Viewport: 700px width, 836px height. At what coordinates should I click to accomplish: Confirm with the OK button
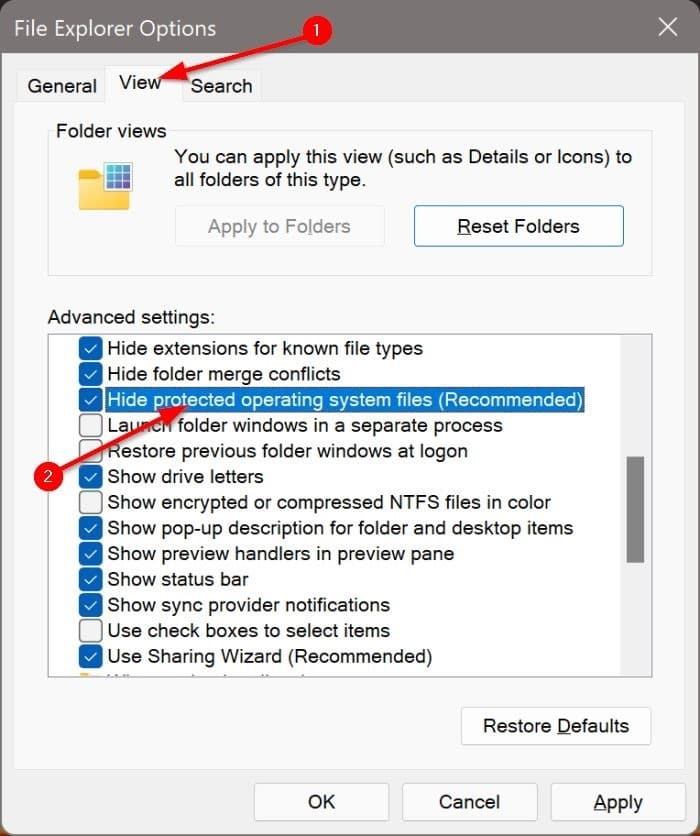pos(321,802)
